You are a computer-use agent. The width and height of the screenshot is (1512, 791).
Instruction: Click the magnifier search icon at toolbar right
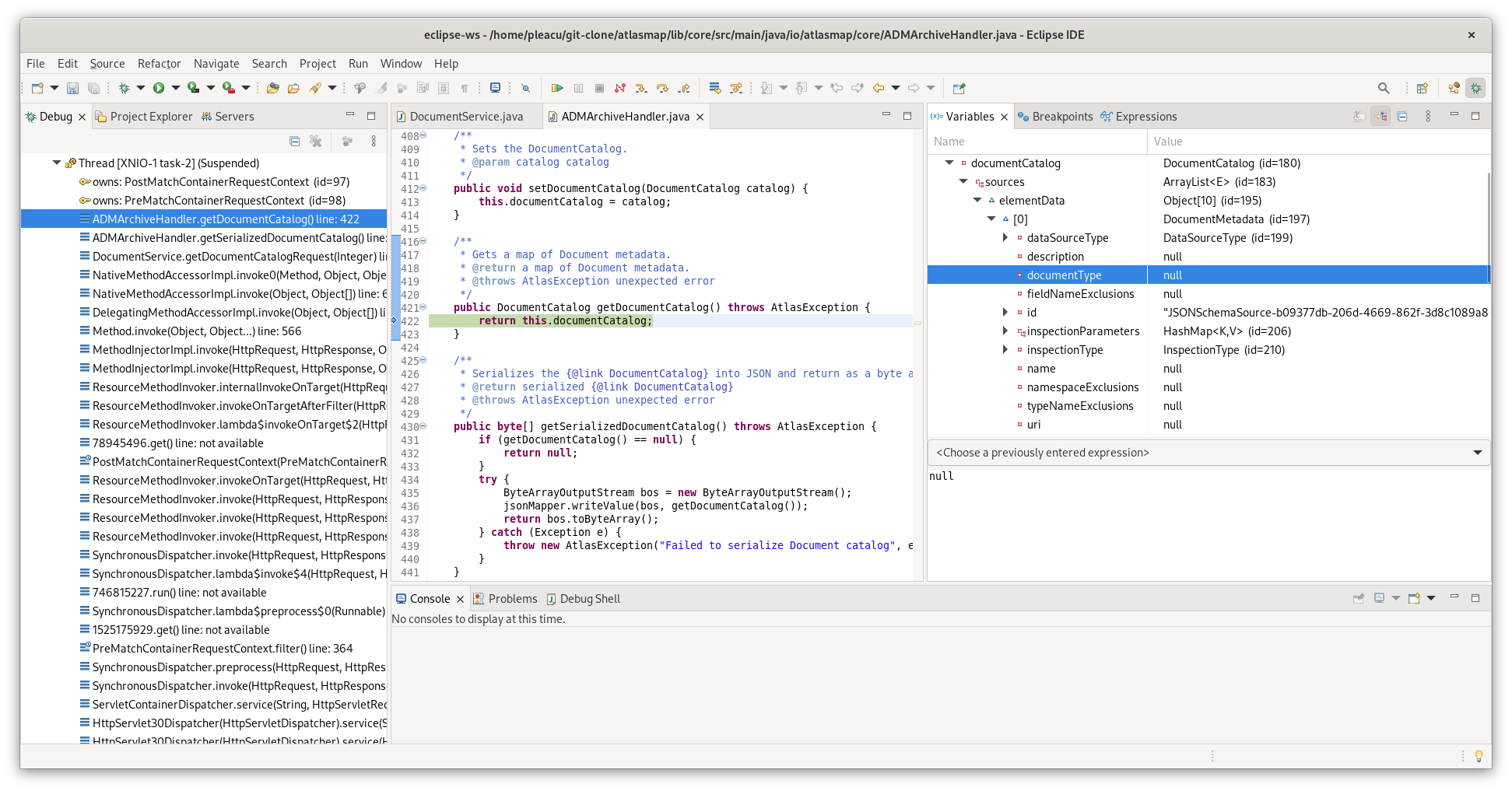(1384, 88)
